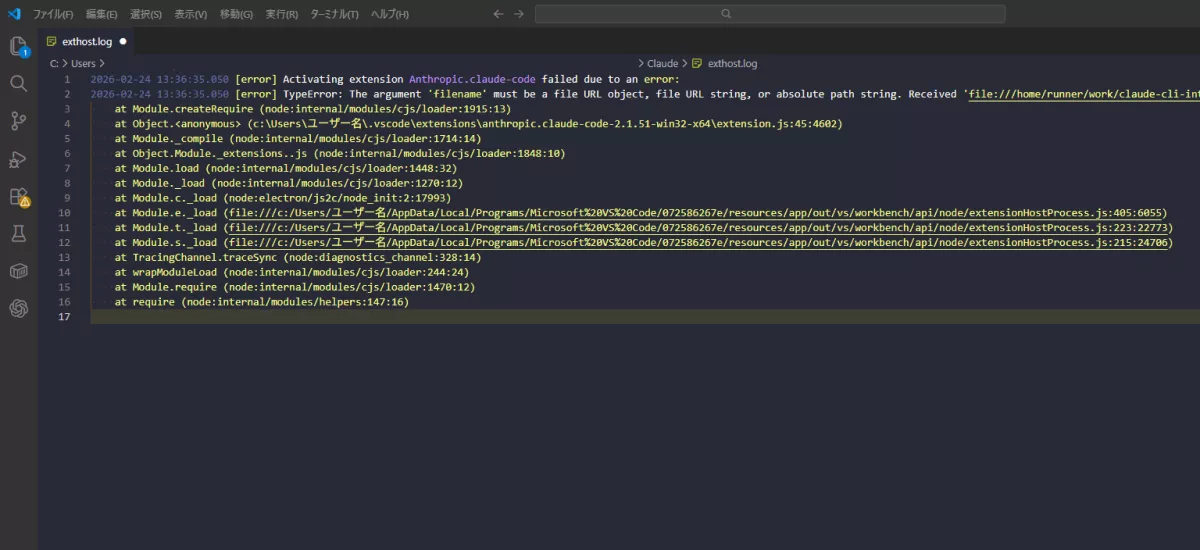
Task: Click line number 17 in the gutter
Action: (x=64, y=317)
